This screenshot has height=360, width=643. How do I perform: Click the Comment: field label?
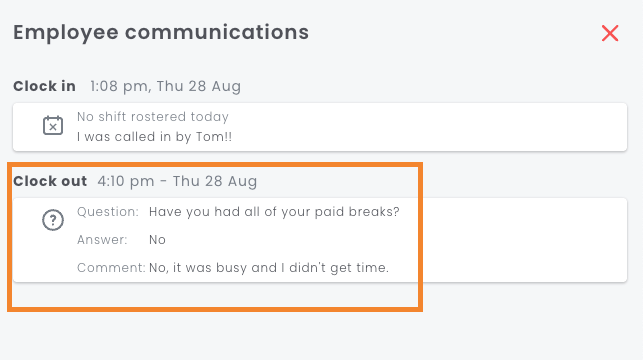tap(111, 268)
